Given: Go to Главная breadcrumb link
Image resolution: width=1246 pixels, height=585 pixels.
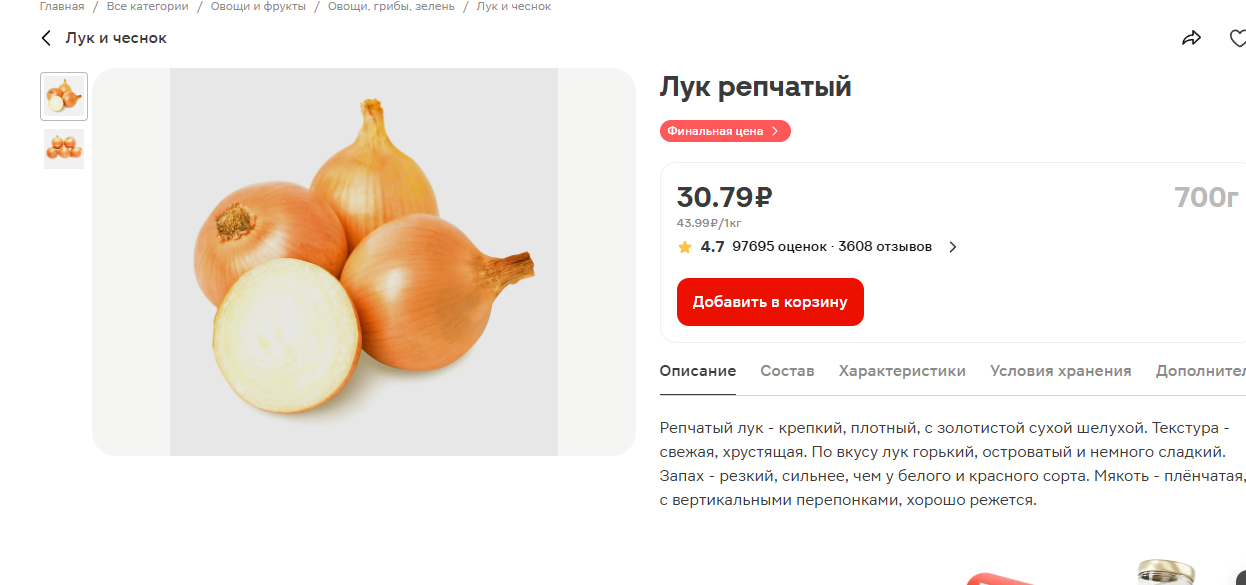Looking at the screenshot, I should (62, 6).
